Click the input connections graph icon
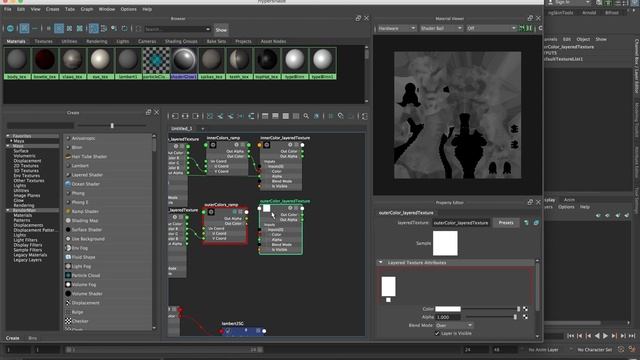This screenshot has width=640, height=360. pyautogui.click(x=175, y=116)
